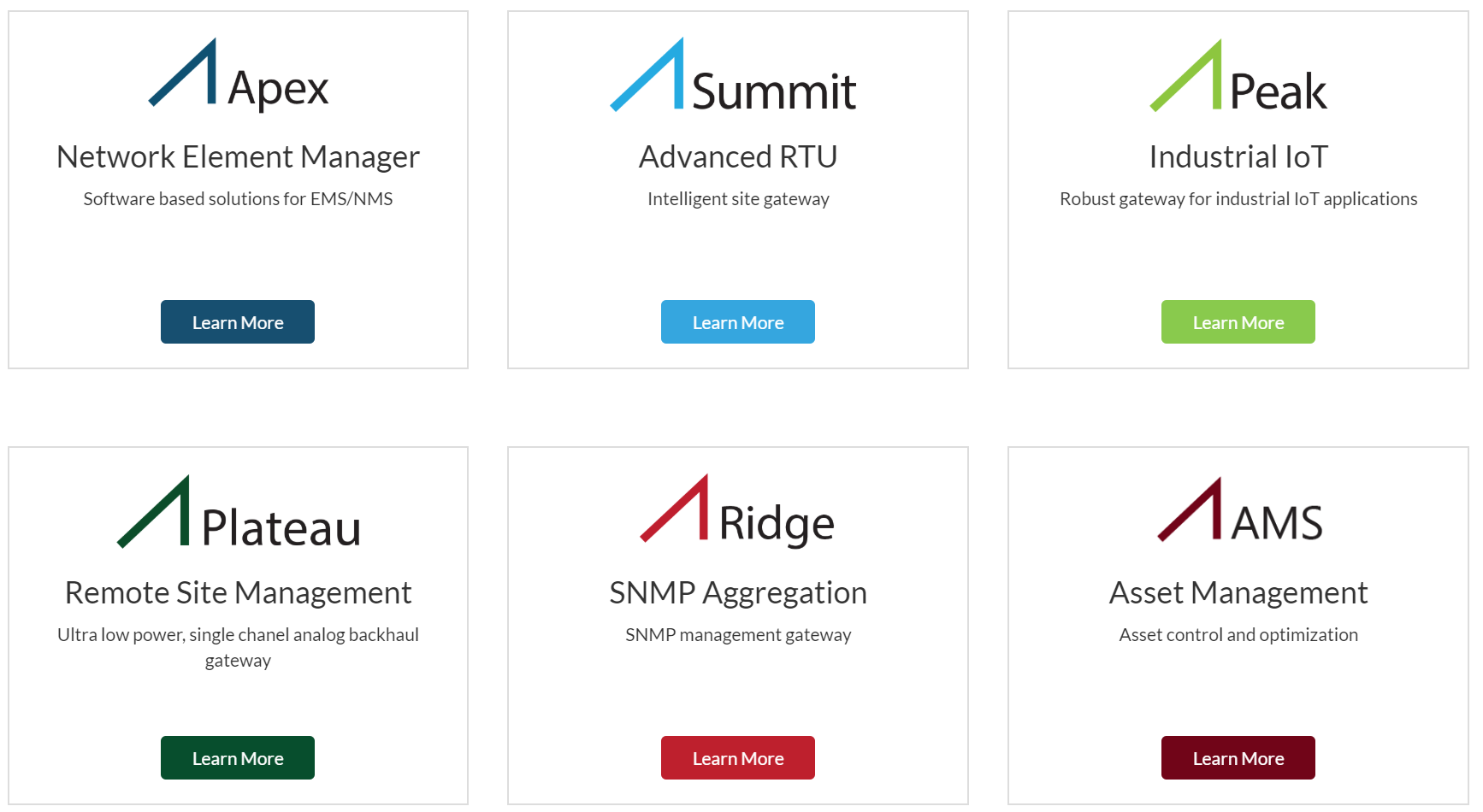Click 'Asset control and optimization' description

pos(1238,635)
